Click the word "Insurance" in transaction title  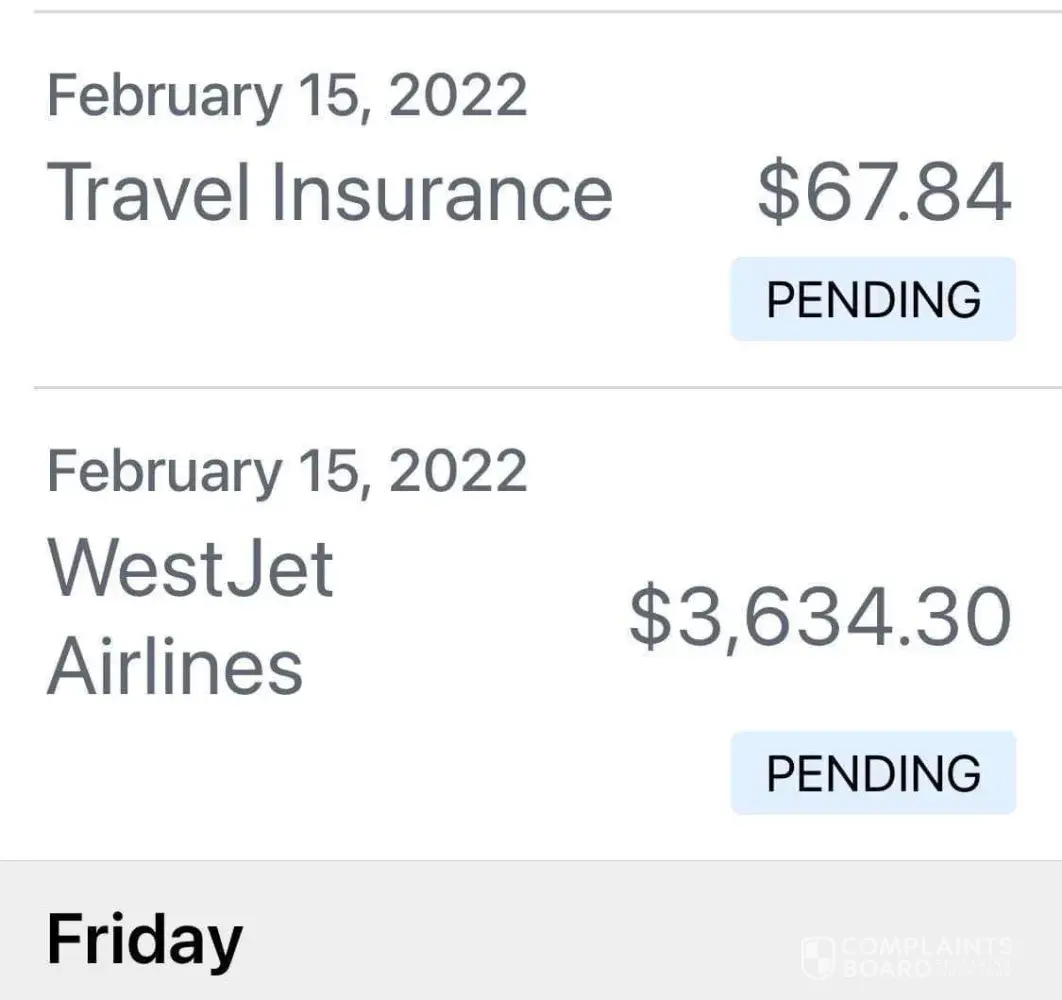tap(441, 192)
